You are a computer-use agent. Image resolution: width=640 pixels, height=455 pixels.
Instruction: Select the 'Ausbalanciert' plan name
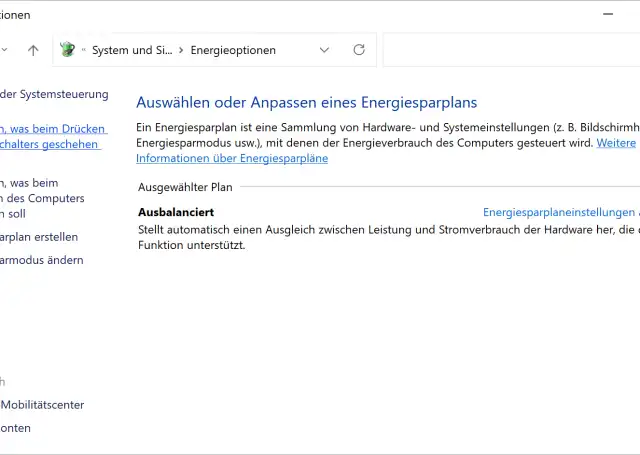pyautogui.click(x=176, y=212)
